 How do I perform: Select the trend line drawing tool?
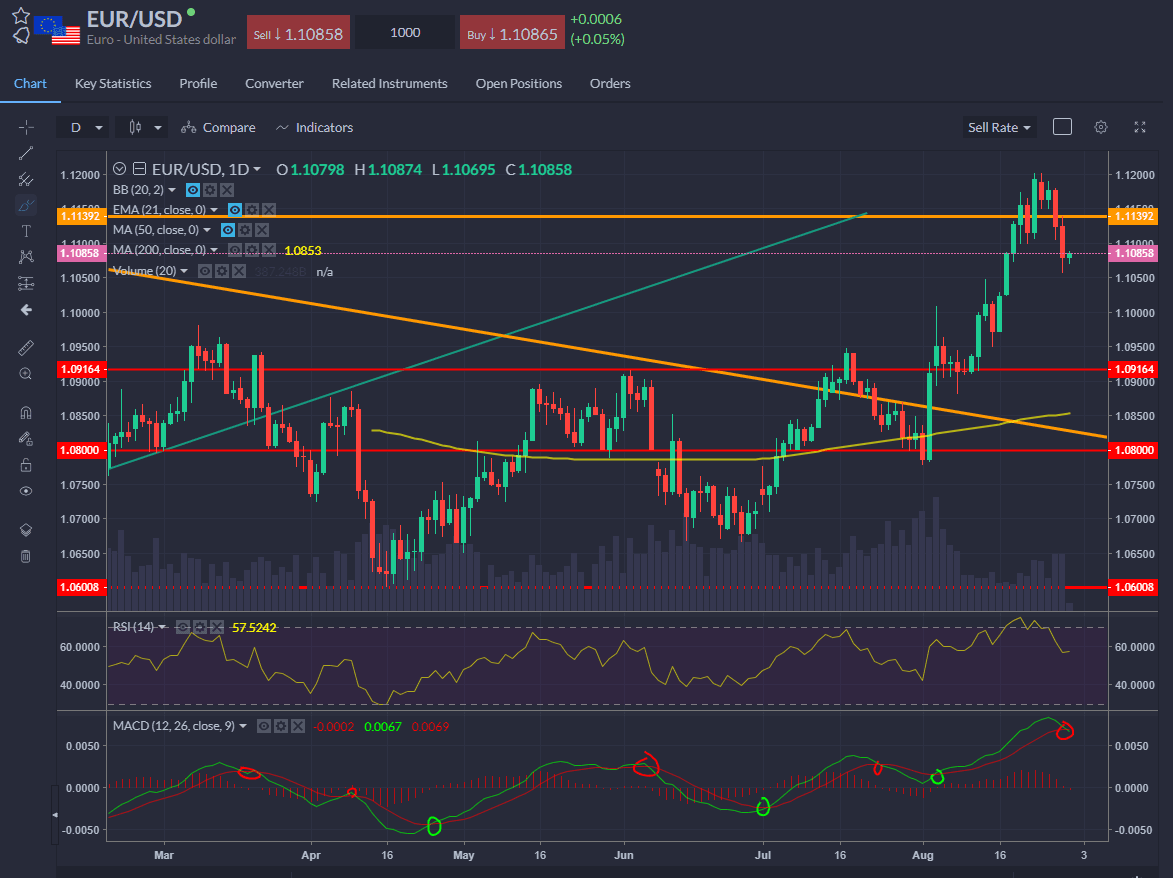tap(26, 153)
